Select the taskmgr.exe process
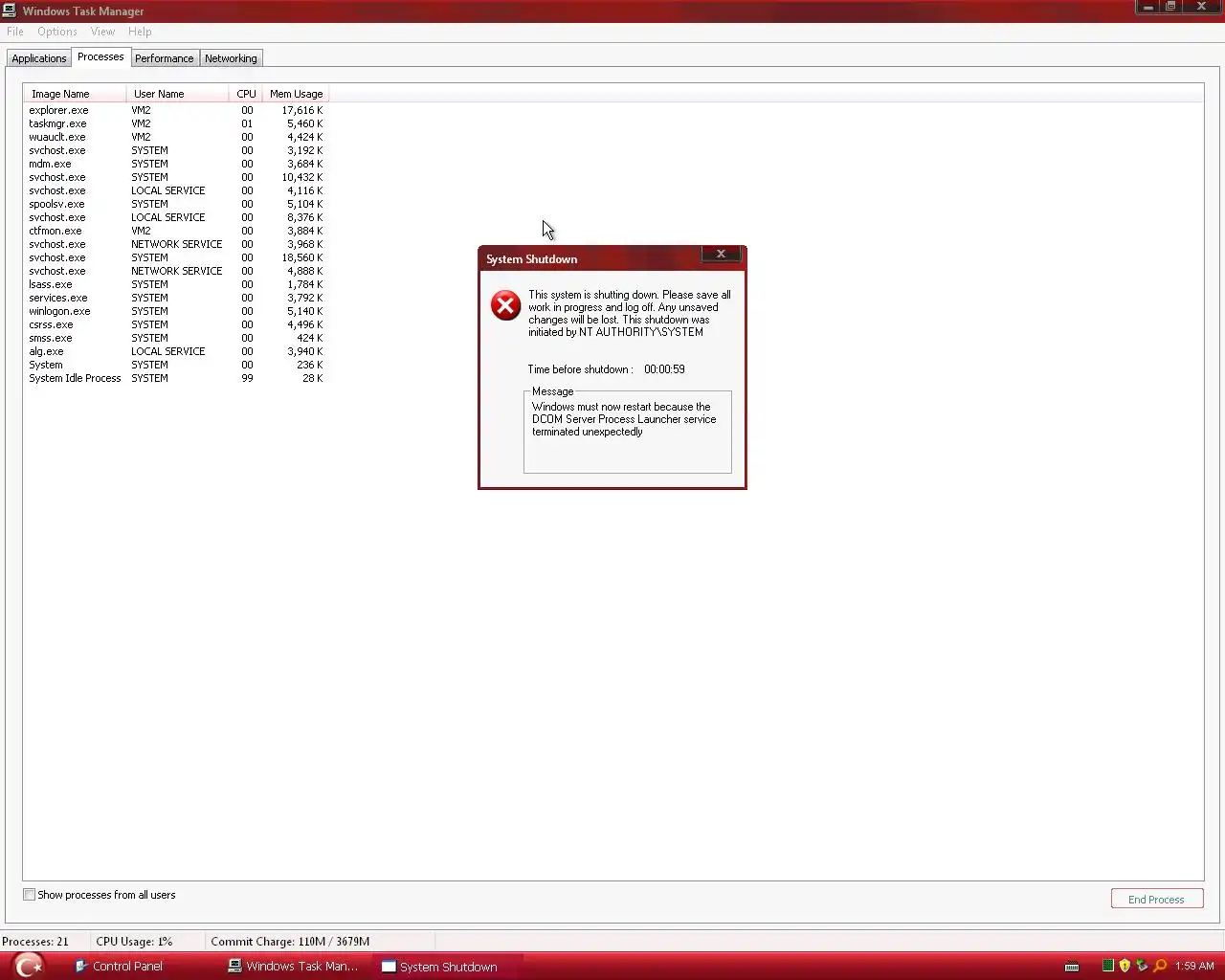 [x=176, y=123]
